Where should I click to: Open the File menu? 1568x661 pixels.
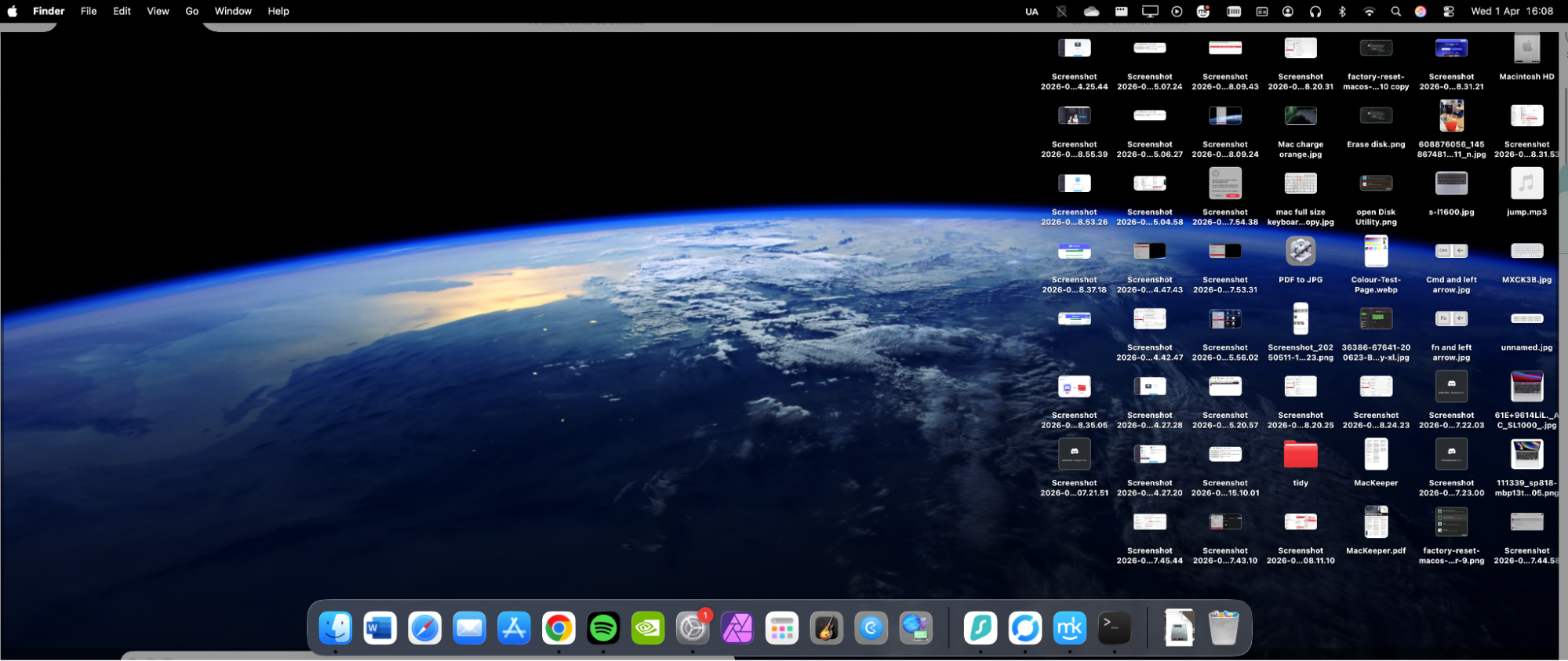pyautogui.click(x=89, y=11)
